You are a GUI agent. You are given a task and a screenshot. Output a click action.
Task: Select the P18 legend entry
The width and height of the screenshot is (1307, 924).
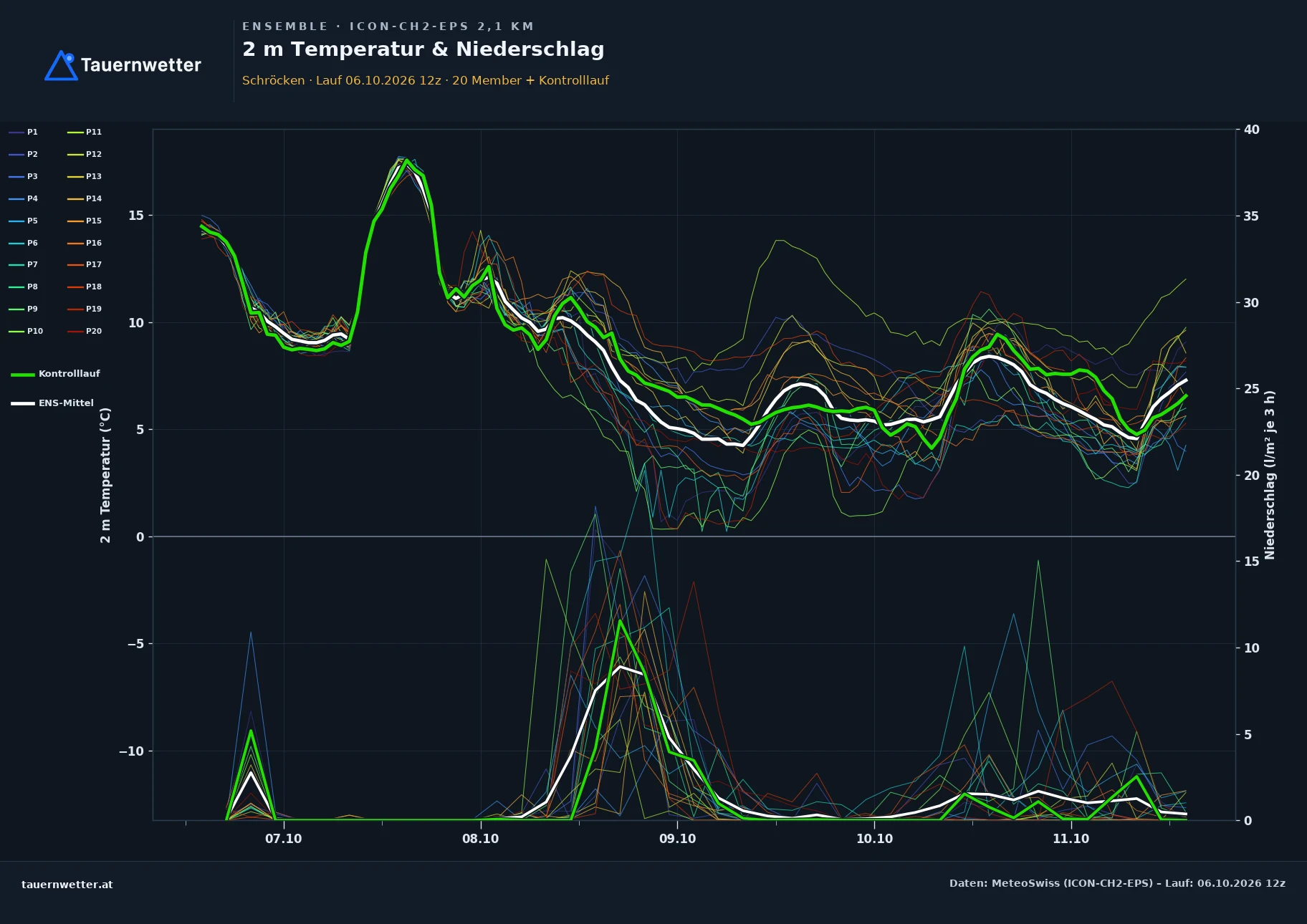click(85, 287)
